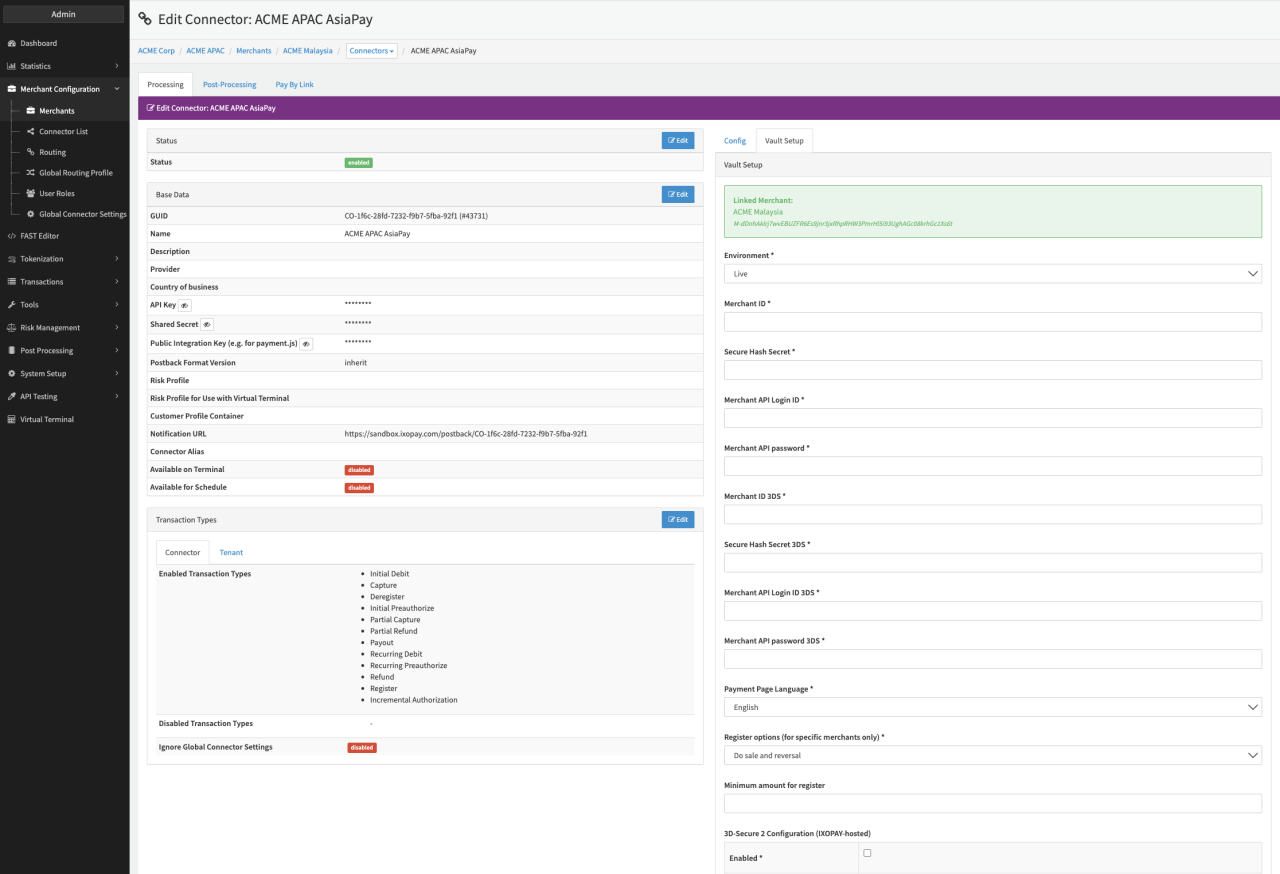
Task: Open the Environment dropdown
Action: [992, 274]
